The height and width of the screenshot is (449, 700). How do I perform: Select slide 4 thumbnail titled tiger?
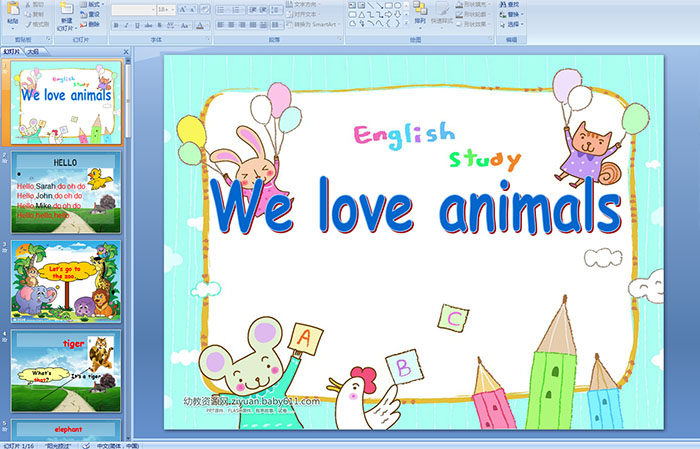coord(66,371)
